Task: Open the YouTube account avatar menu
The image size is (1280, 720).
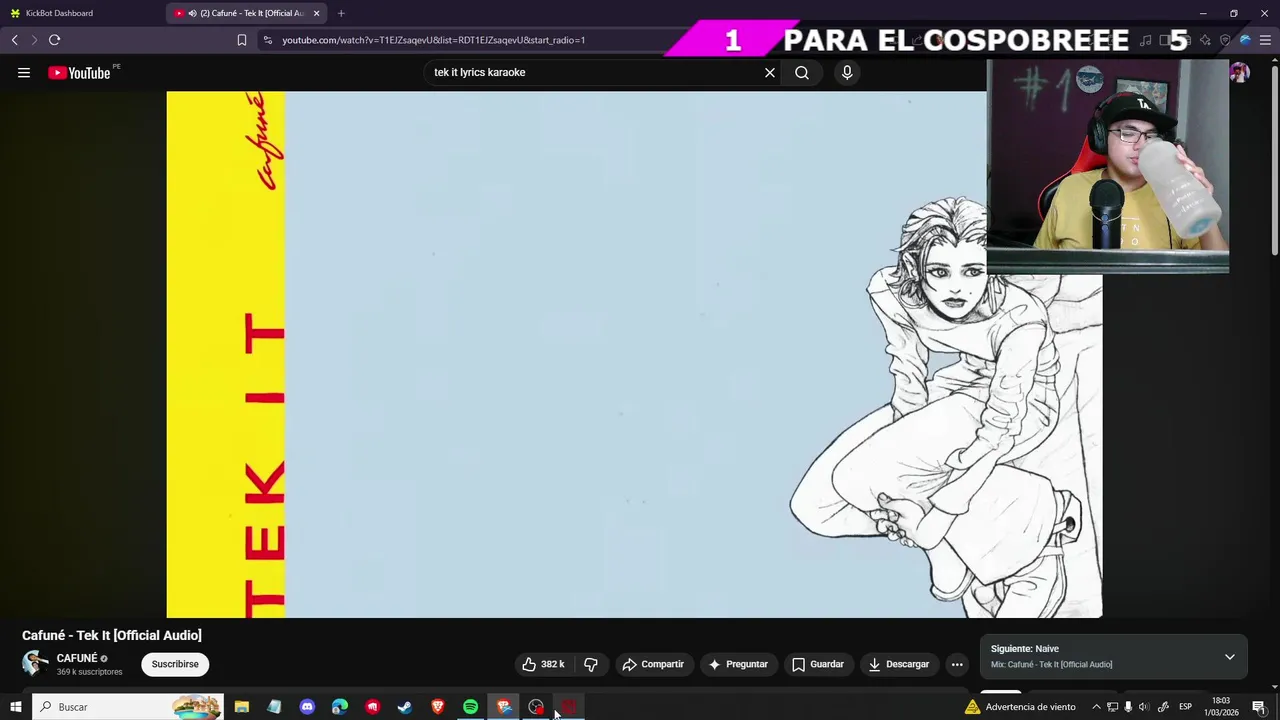Action: pyautogui.click(x=1239, y=72)
